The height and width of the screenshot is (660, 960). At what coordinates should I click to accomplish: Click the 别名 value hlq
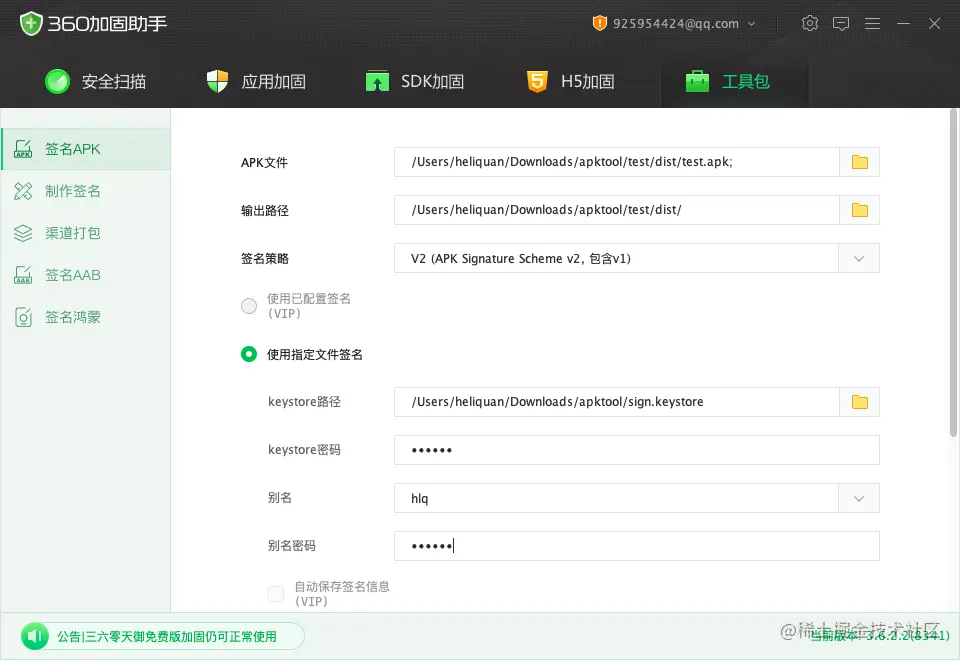(419, 498)
